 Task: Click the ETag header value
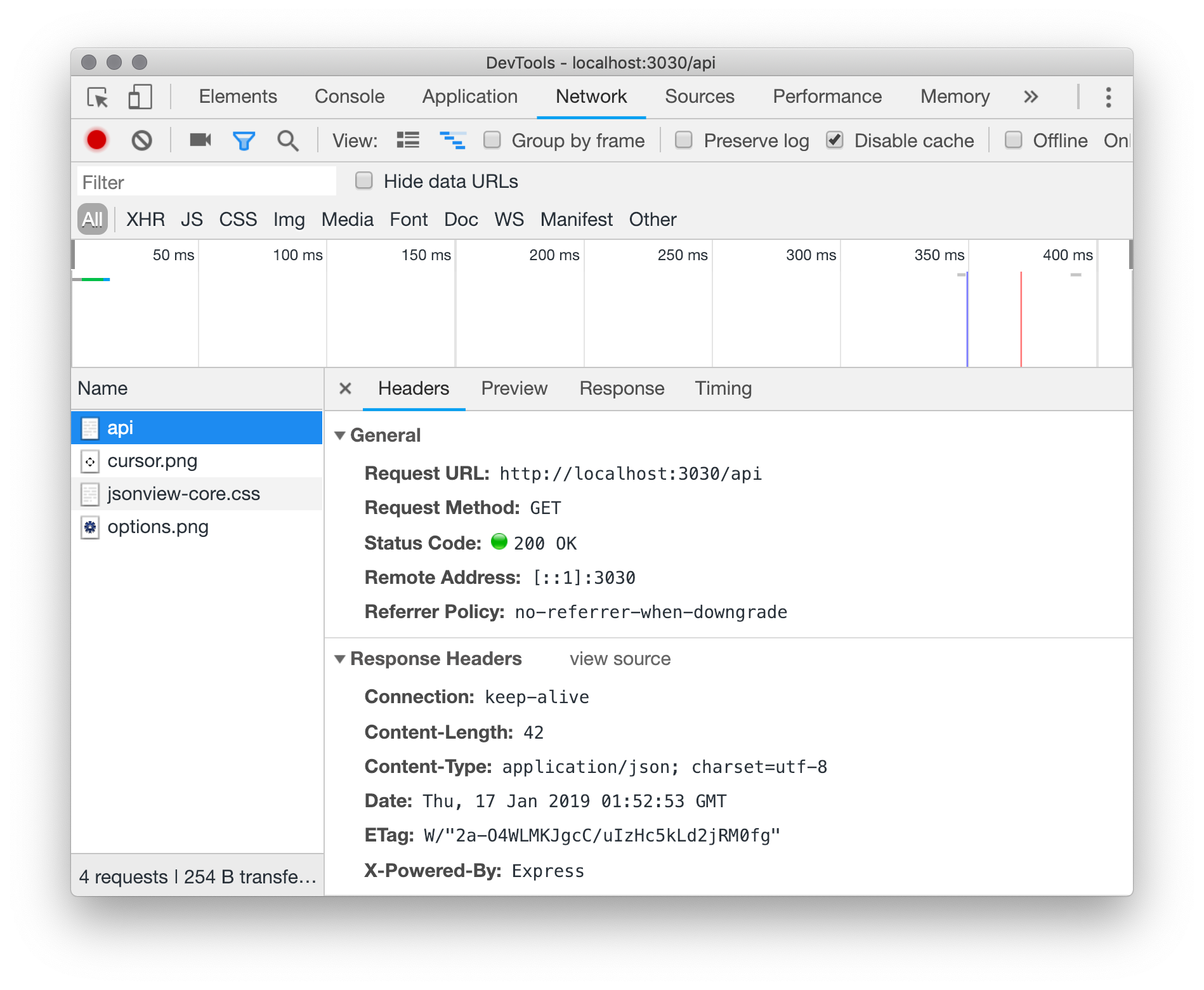coord(602,836)
